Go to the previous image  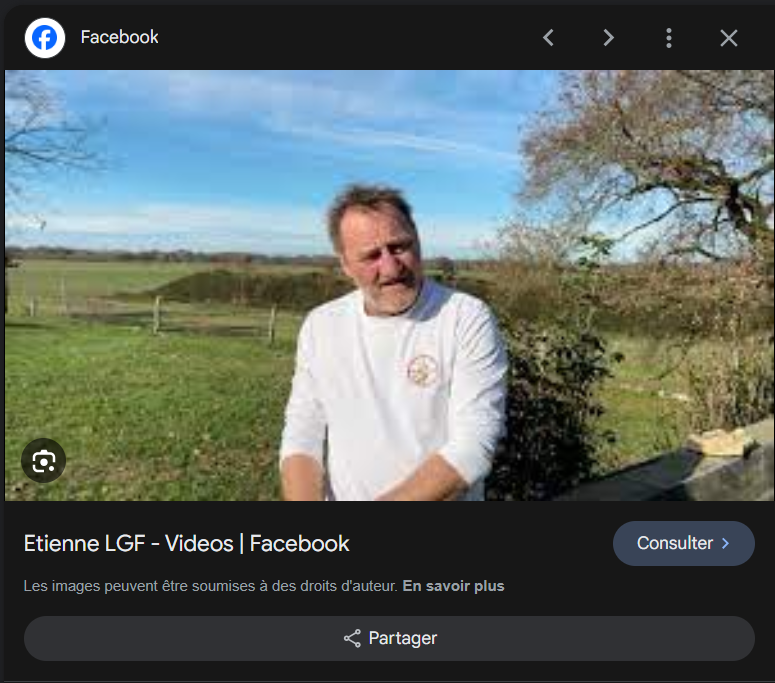point(548,38)
